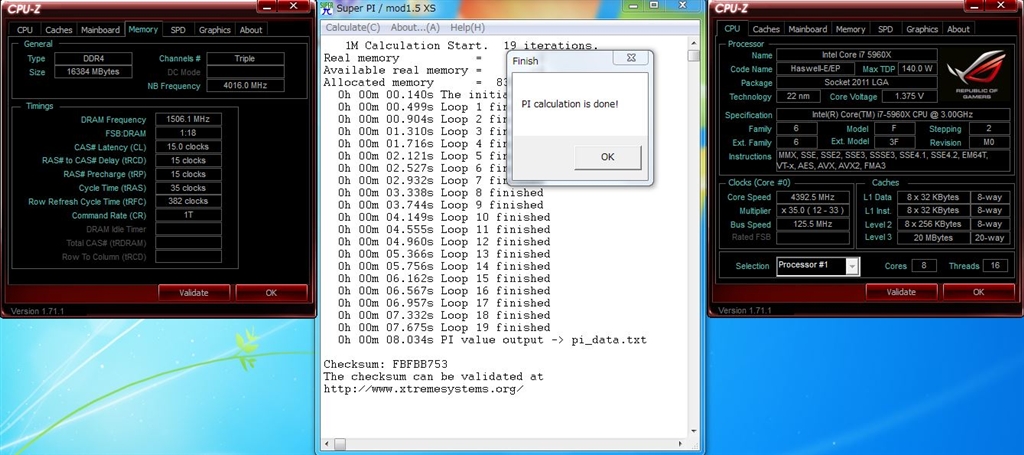Open the About...(A) menu in Super PI
Viewport: 1024px width, 455px height.
pos(415,27)
